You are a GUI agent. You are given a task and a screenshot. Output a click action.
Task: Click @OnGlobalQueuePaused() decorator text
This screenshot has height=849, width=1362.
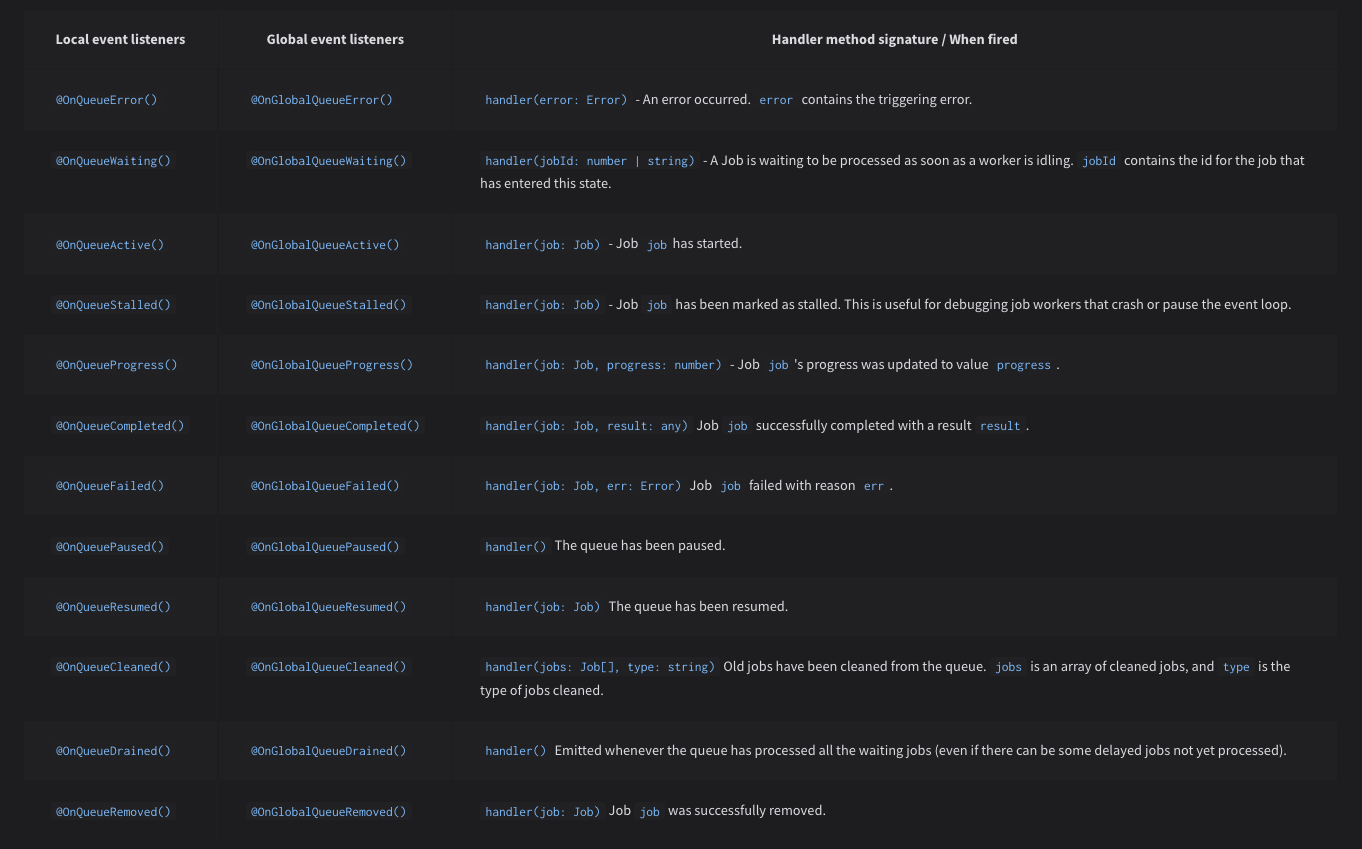324,547
